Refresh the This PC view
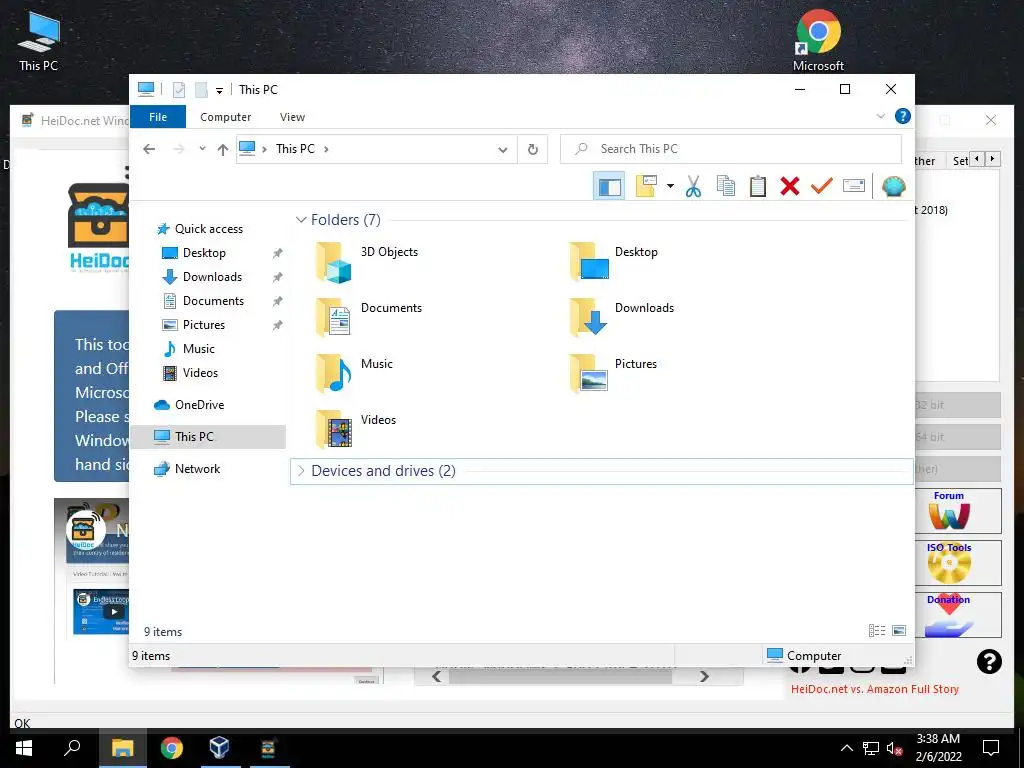 click(533, 150)
